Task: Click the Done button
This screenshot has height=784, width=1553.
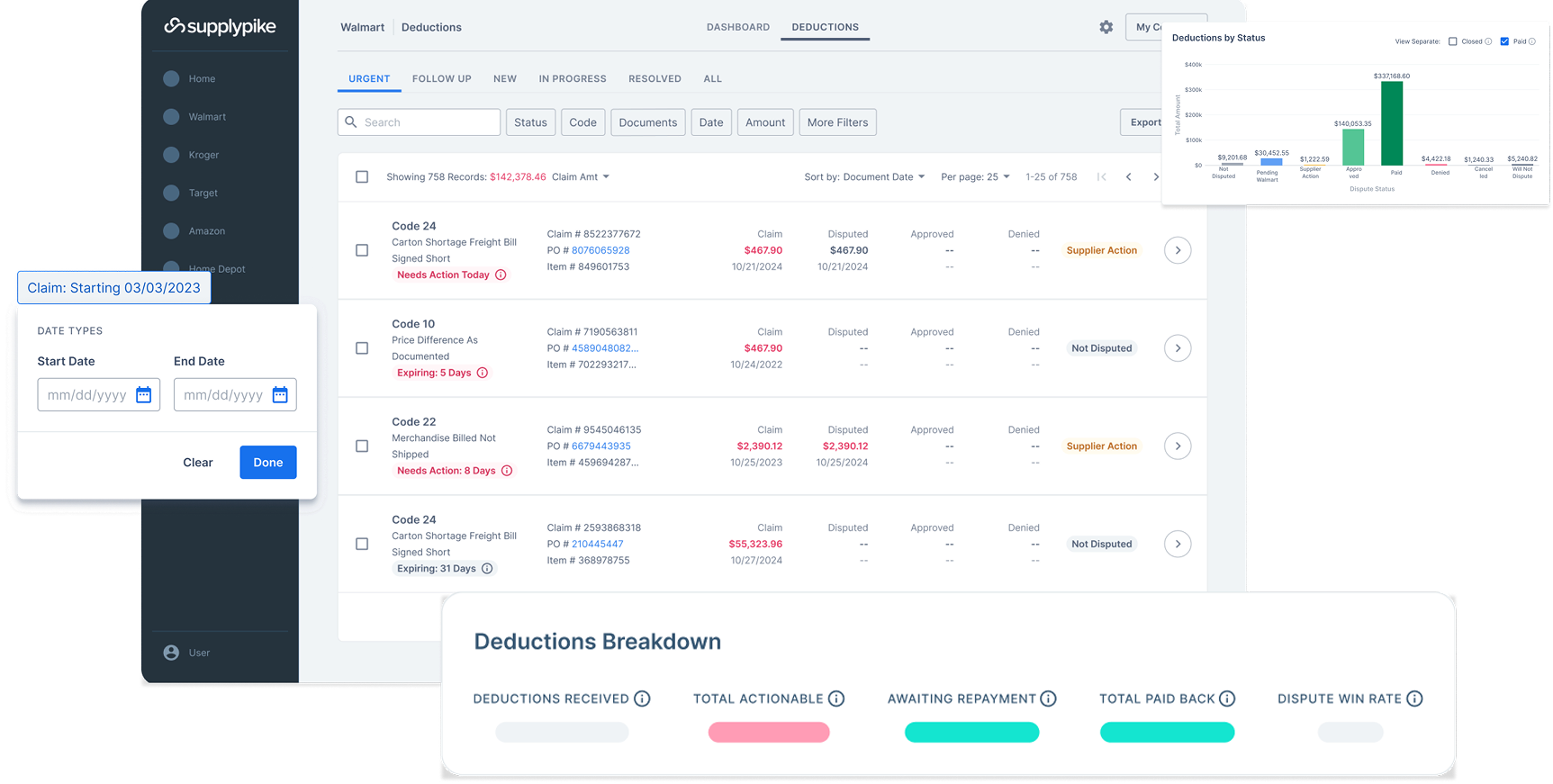Action: (268, 463)
